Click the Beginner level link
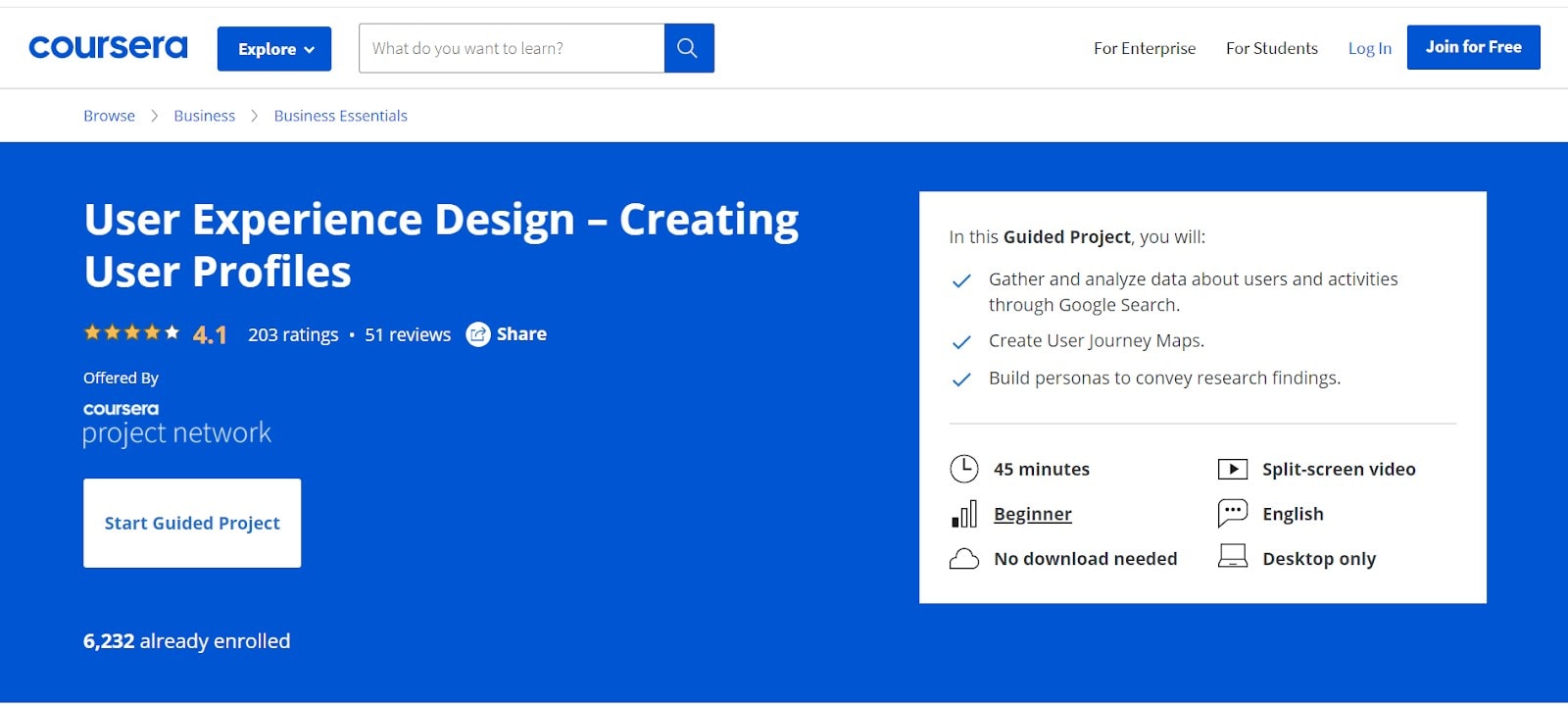 point(1032,514)
